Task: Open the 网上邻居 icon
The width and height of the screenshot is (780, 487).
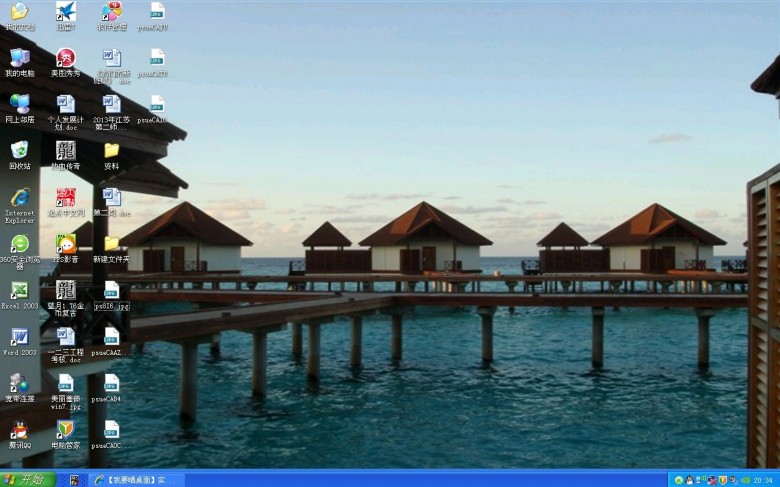Action: [x=19, y=104]
